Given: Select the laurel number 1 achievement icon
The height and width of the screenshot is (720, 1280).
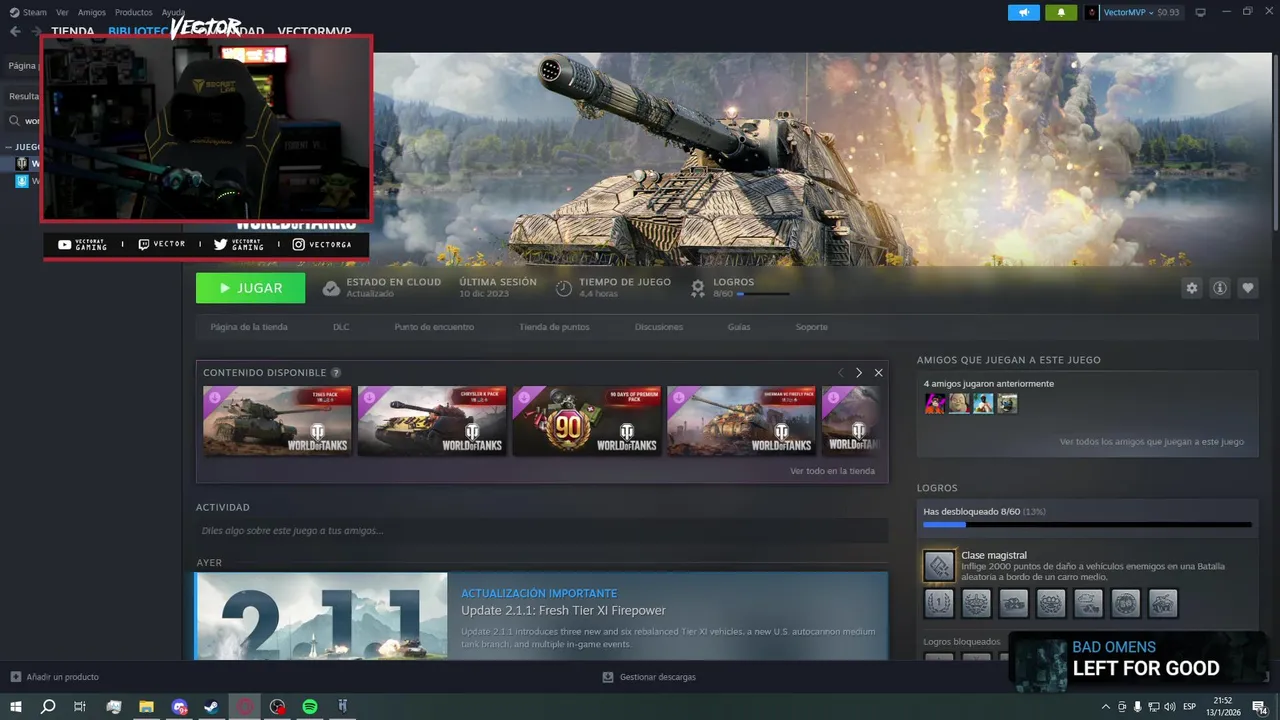Looking at the screenshot, I should [939, 603].
